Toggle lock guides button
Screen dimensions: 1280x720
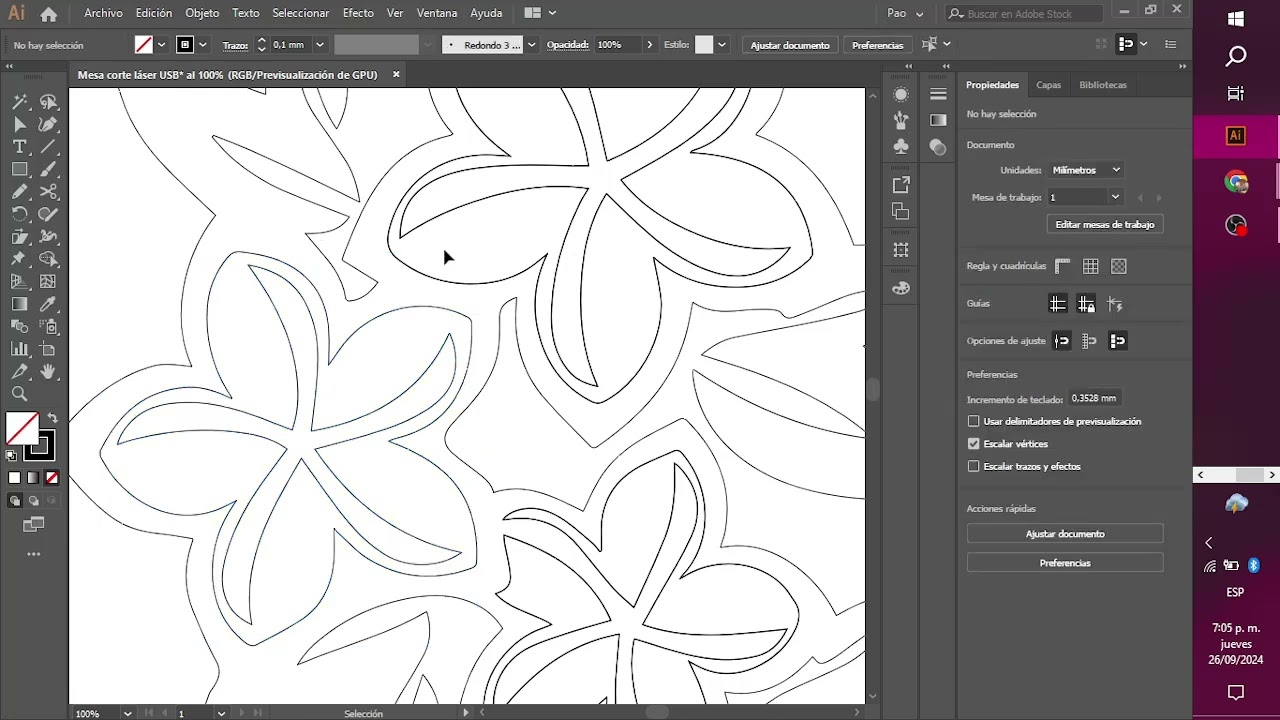pos(1086,304)
